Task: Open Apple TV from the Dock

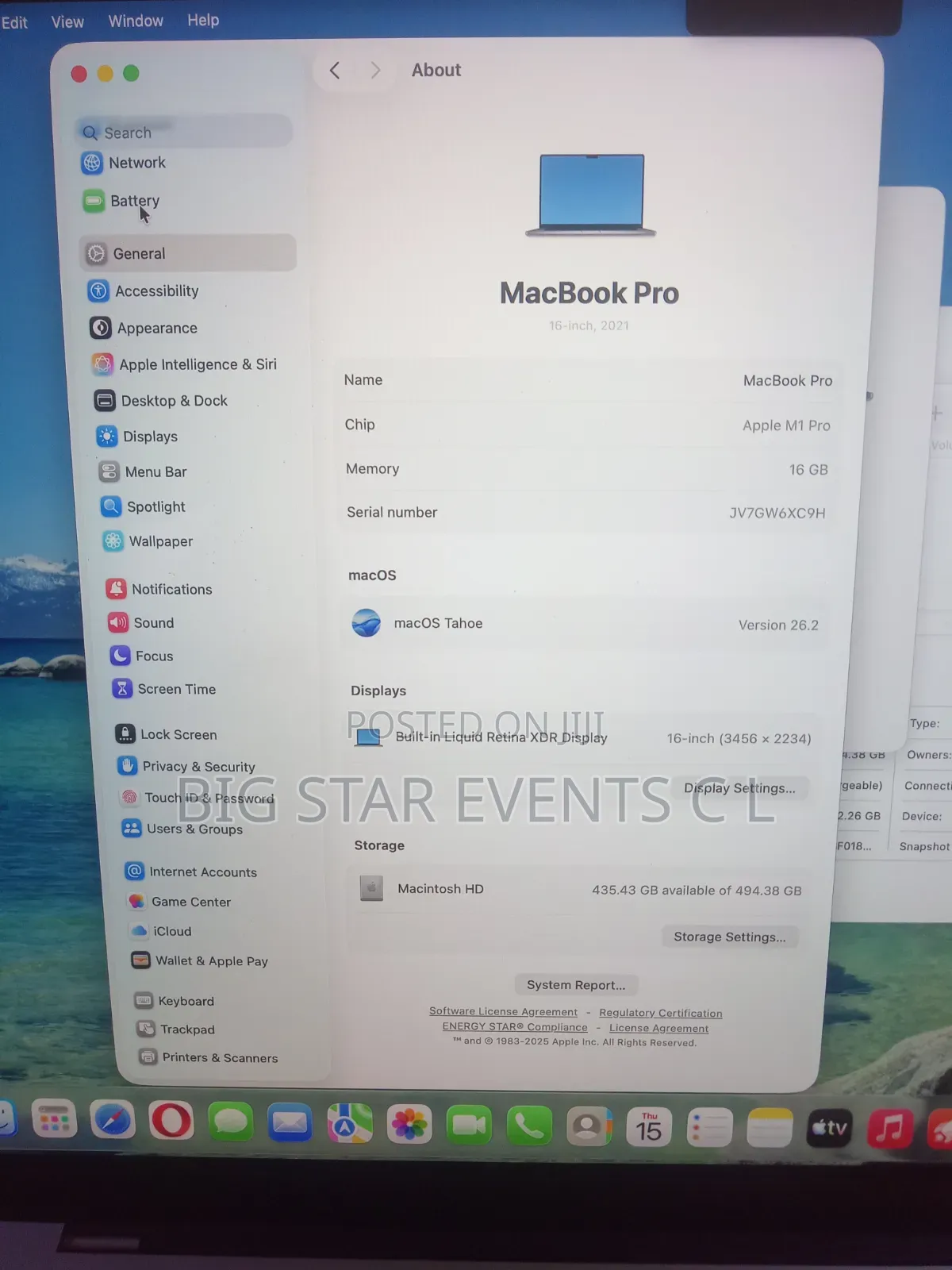Action: (x=829, y=1129)
